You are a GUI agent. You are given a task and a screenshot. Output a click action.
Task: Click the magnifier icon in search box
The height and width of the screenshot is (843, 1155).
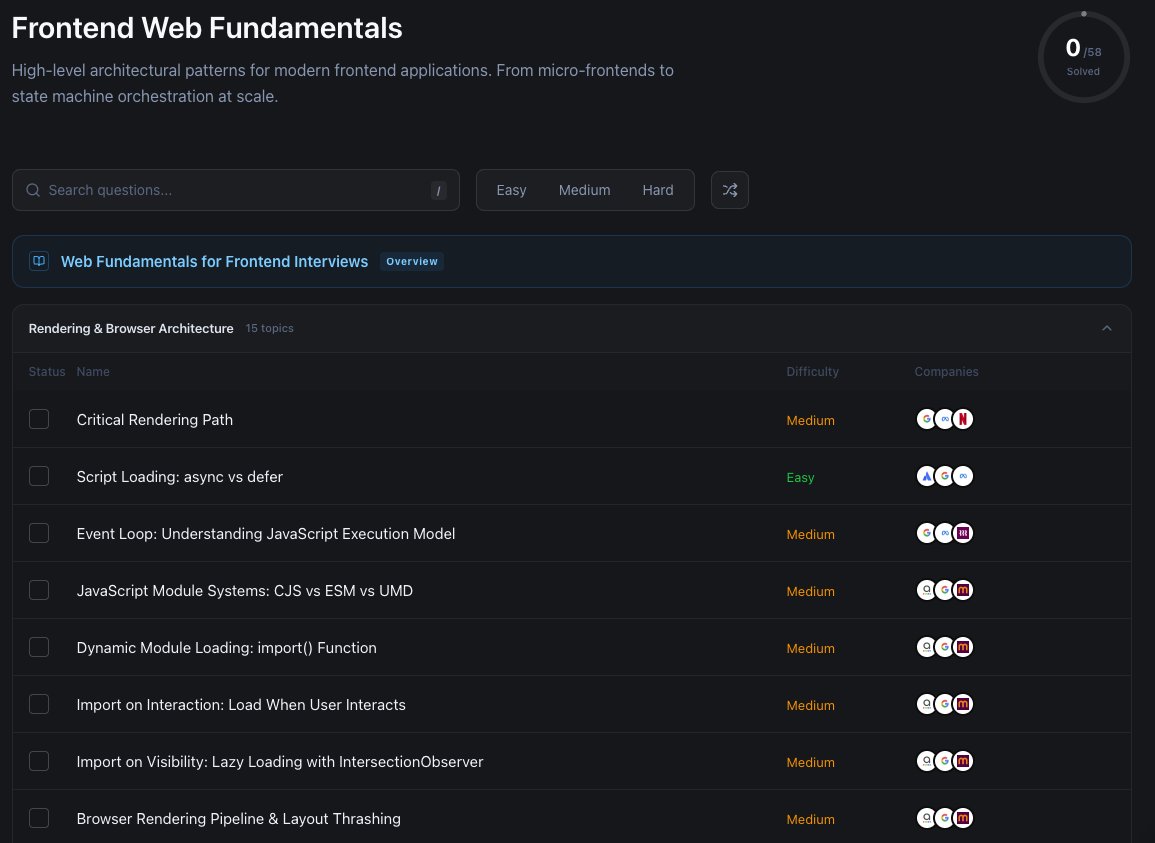(x=33, y=190)
